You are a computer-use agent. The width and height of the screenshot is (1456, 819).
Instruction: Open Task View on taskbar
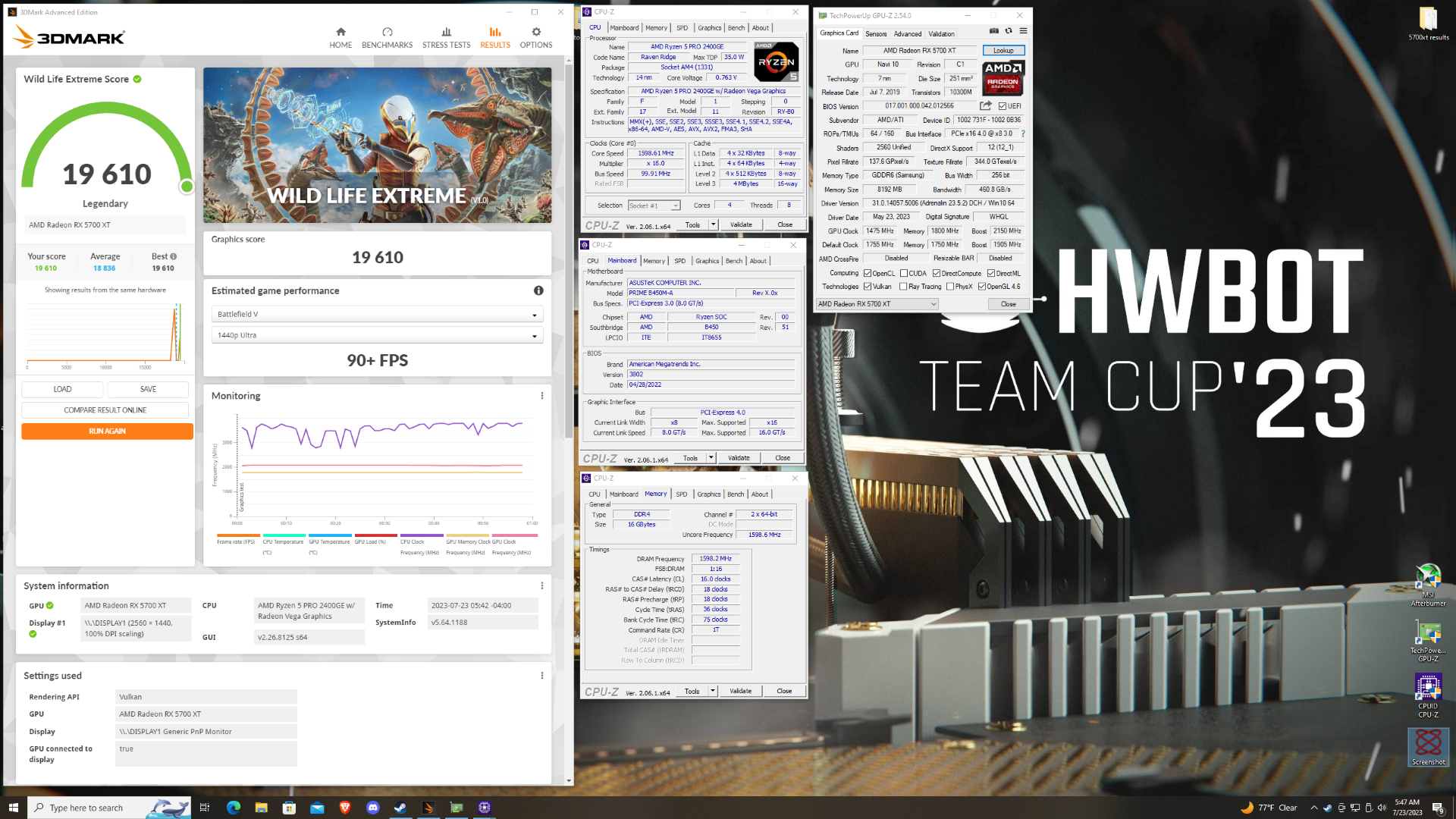click(x=205, y=808)
